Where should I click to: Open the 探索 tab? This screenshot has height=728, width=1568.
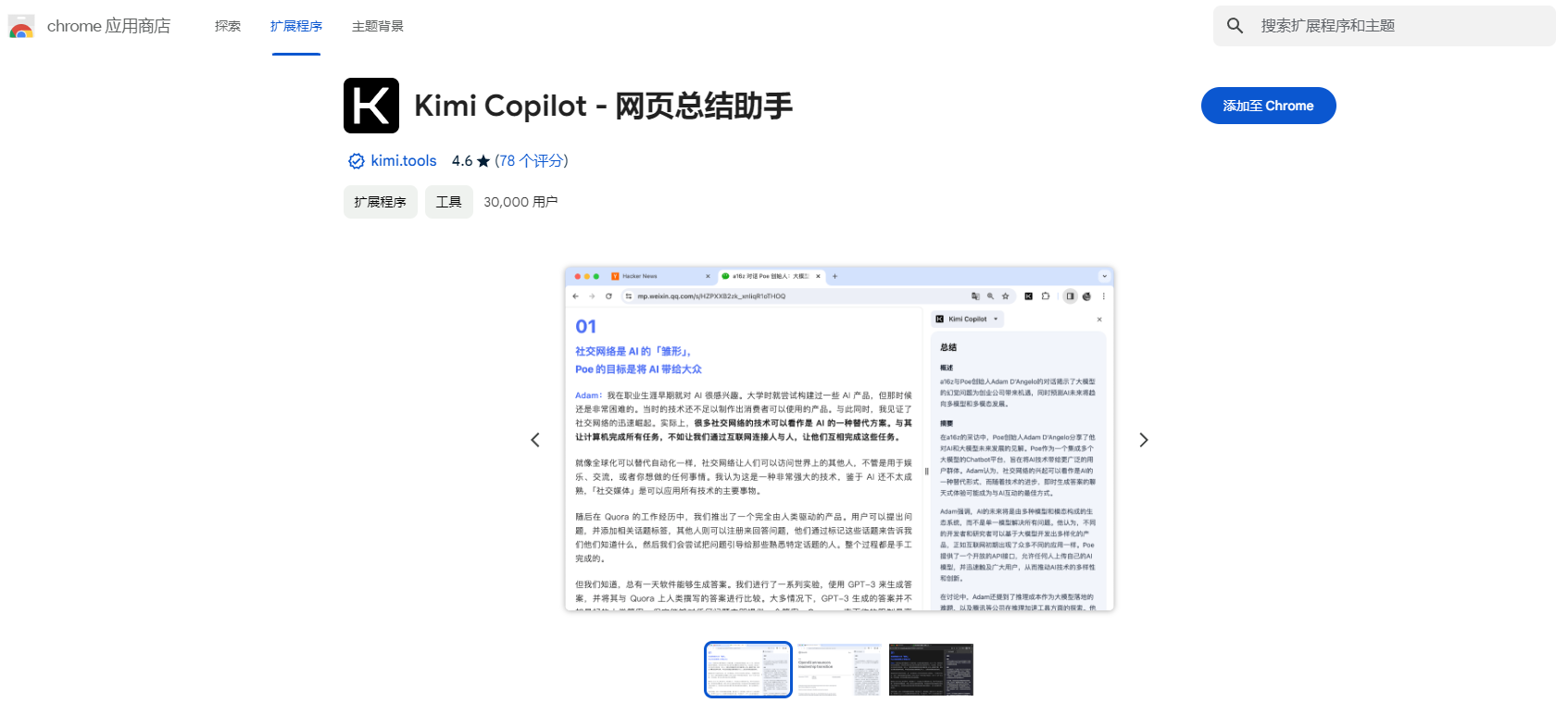tap(228, 26)
